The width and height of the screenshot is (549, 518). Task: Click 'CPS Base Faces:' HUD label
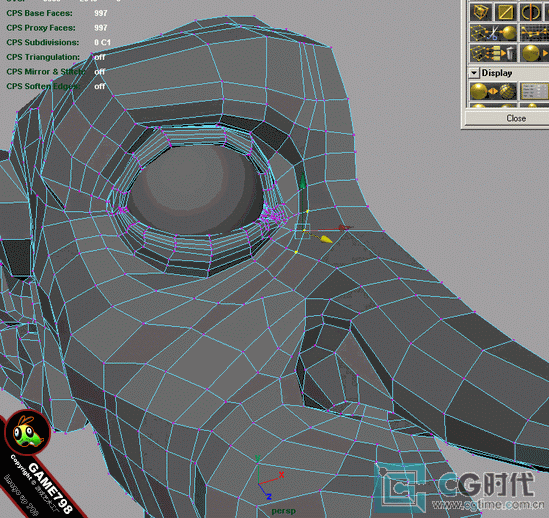(x=39, y=13)
